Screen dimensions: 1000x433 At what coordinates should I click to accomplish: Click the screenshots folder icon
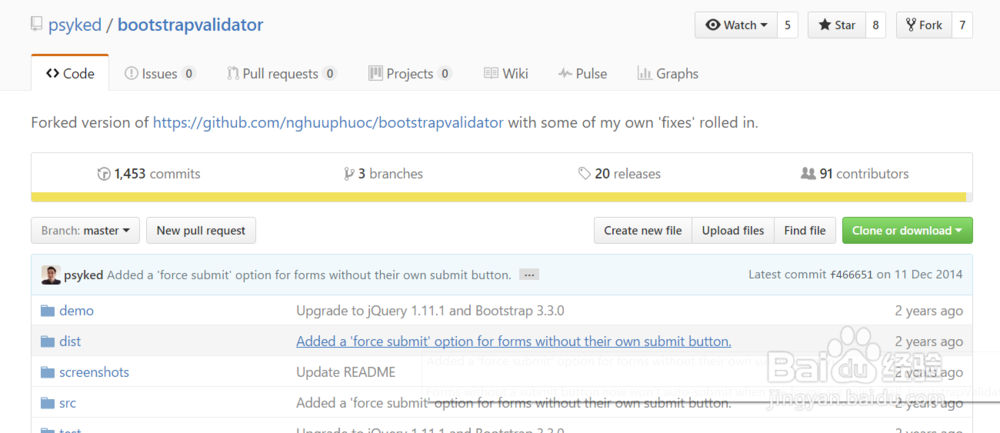48,372
